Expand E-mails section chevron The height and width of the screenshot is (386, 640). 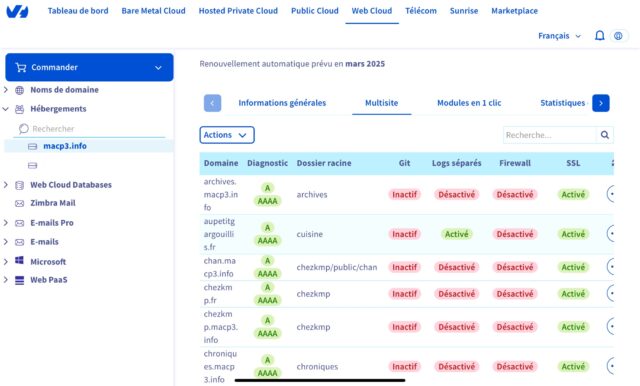pyautogui.click(x=6, y=242)
